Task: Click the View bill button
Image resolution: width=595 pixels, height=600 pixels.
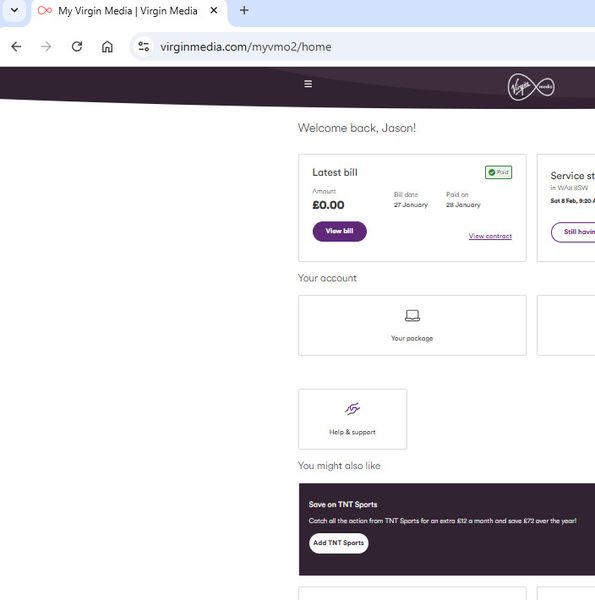Action: (x=339, y=231)
